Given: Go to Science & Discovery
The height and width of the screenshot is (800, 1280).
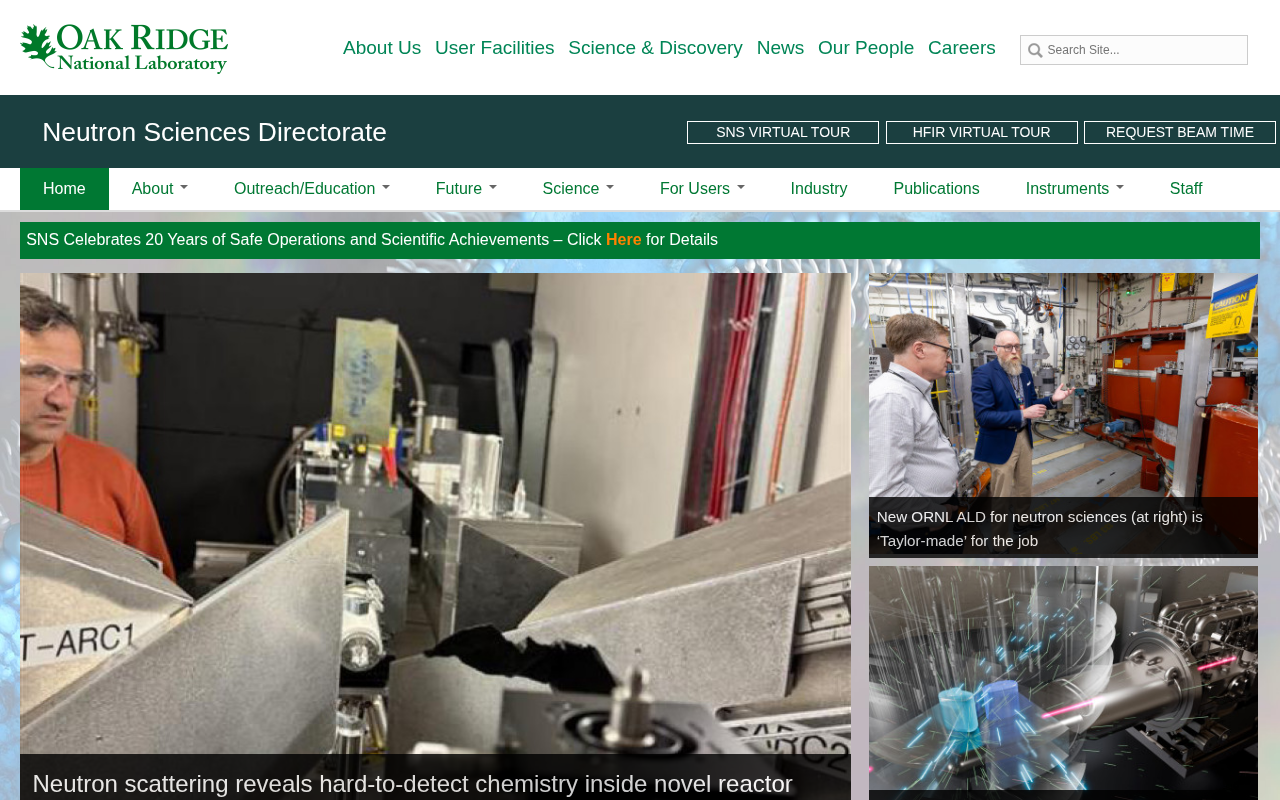Looking at the screenshot, I should pyautogui.click(x=655, y=48).
